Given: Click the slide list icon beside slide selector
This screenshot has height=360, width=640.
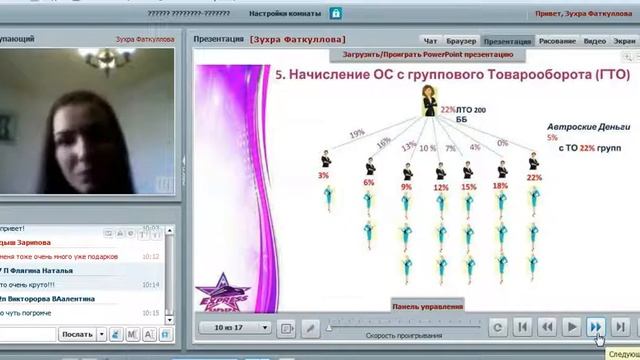Looking at the screenshot, I should pyautogui.click(x=286, y=328).
